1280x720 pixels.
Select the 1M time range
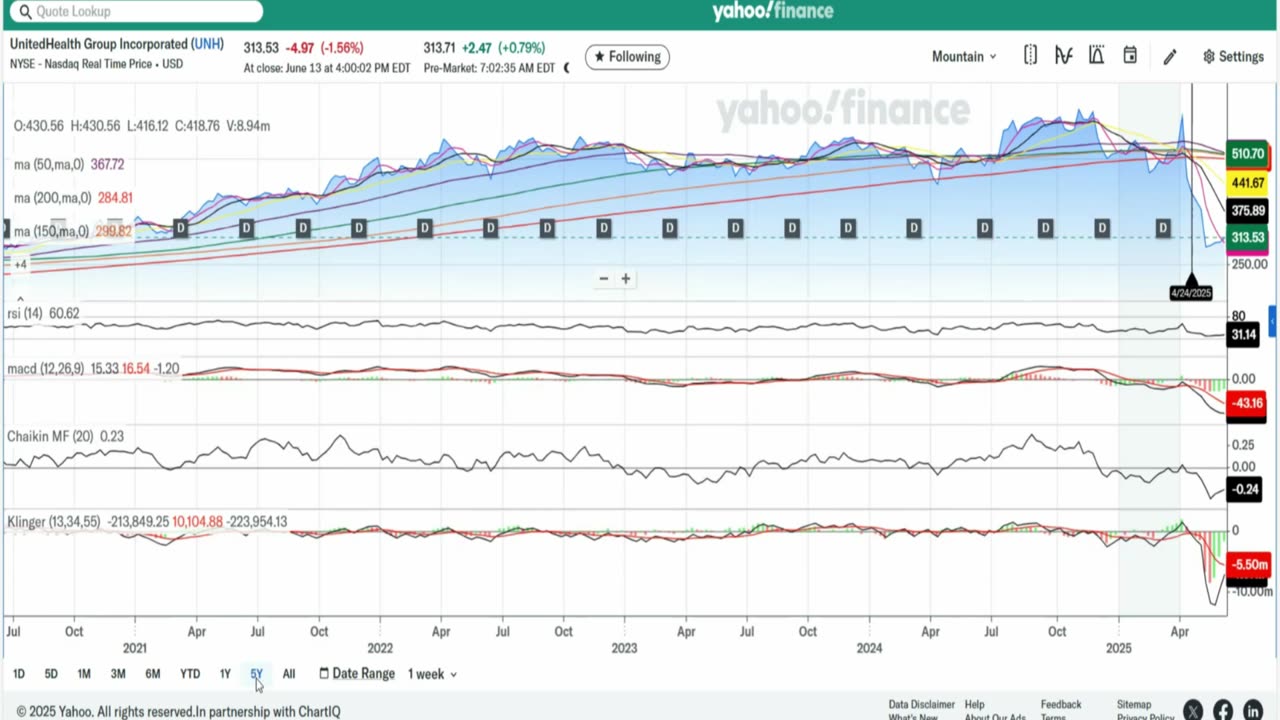coord(84,674)
